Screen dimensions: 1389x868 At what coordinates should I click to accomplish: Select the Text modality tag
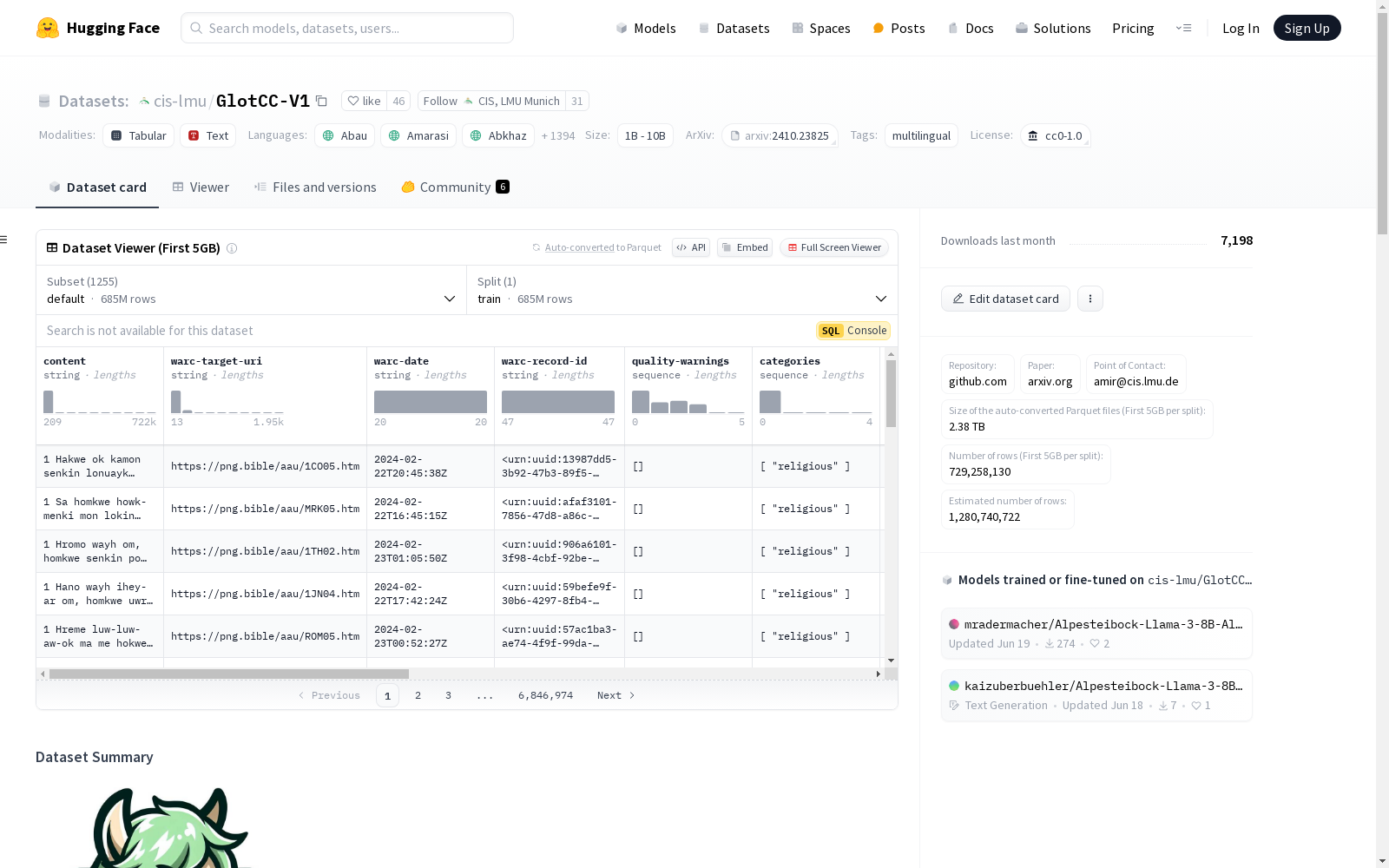(x=208, y=135)
